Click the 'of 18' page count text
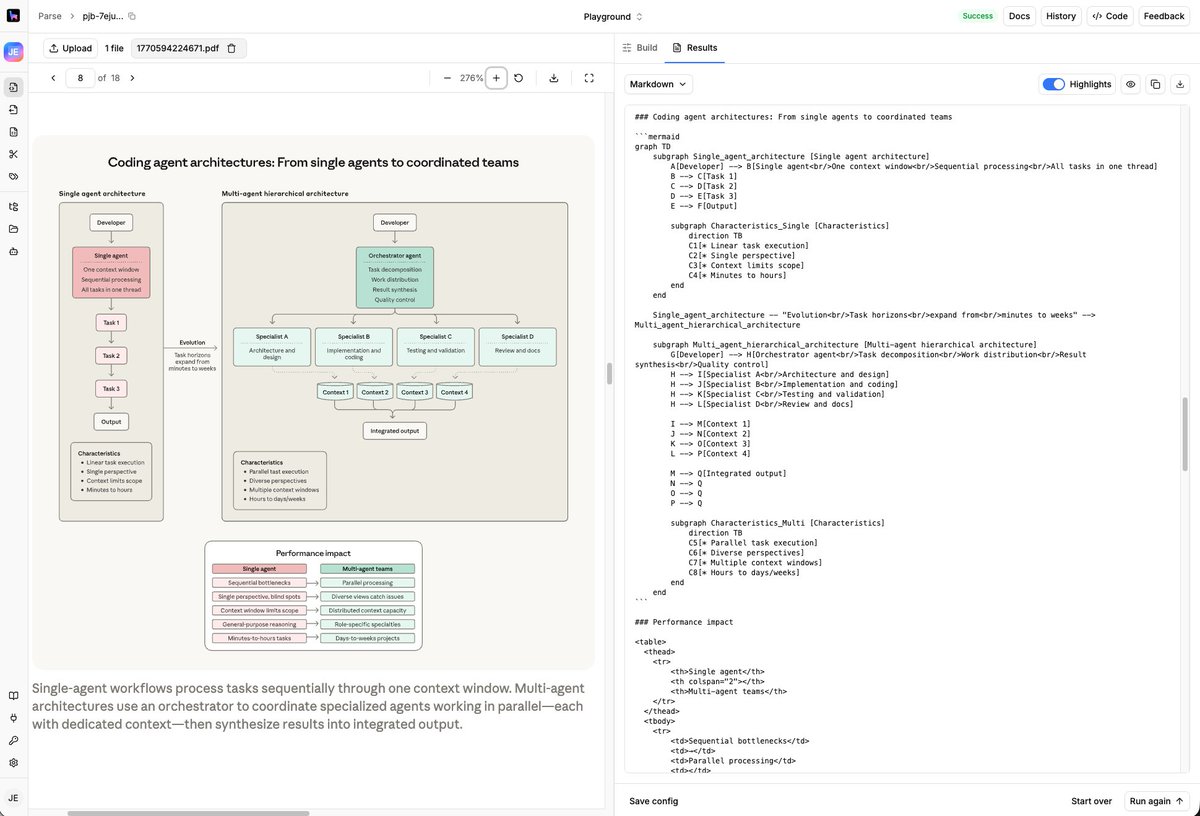Screen dimensions: 1200x816 107,78
